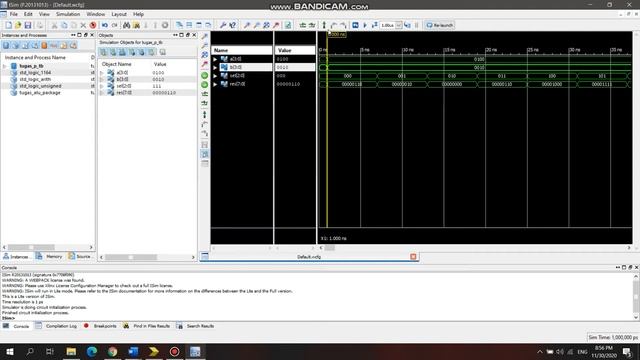Open the Simulation menu
640x360 pixels.
pyautogui.click(x=68, y=14)
